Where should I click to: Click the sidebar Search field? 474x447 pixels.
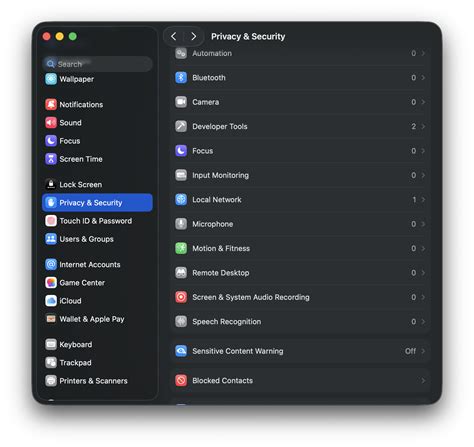pyautogui.click(x=97, y=64)
